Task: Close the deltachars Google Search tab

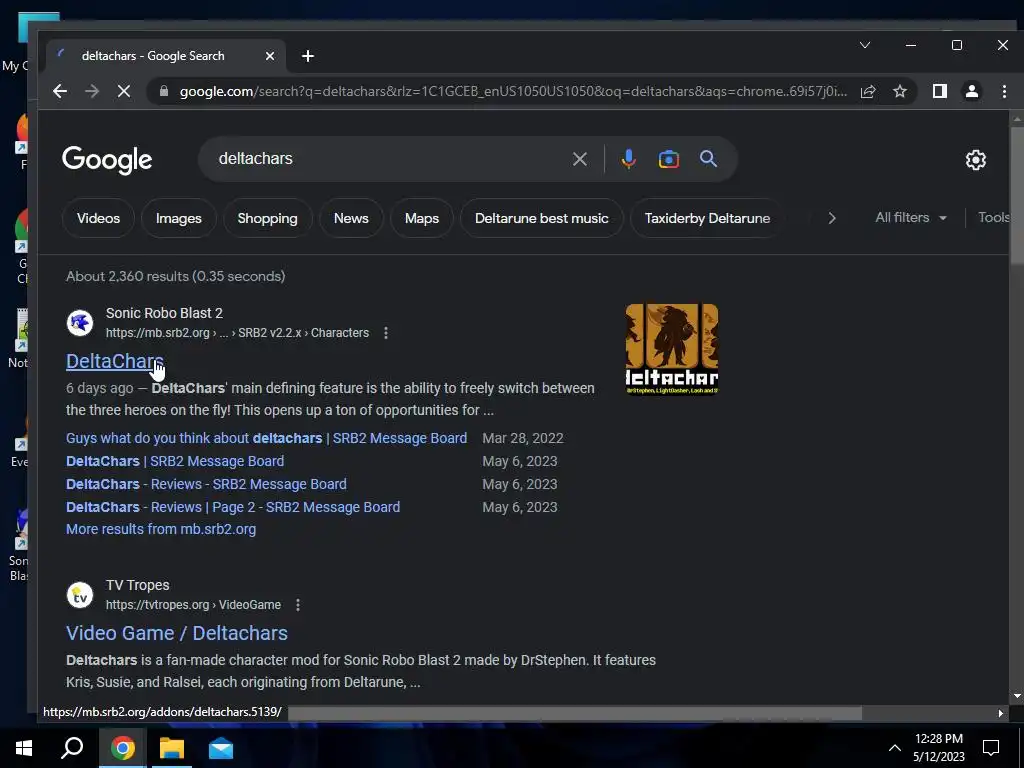Action: click(x=270, y=56)
